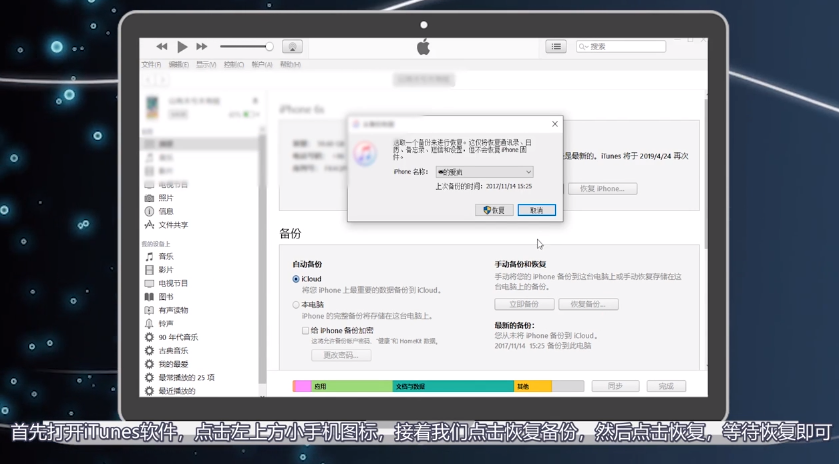Open the 最常播放的 25 项 playlist

(186, 377)
